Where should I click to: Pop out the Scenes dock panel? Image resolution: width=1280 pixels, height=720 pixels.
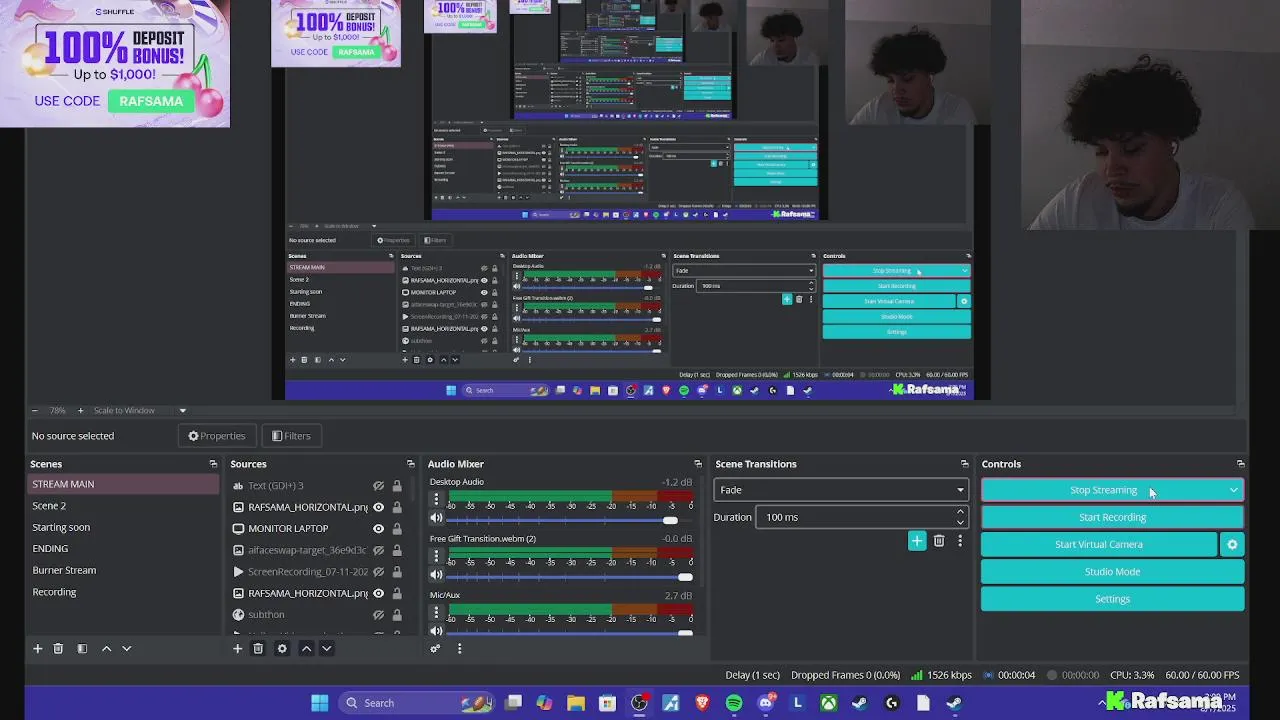213,464
